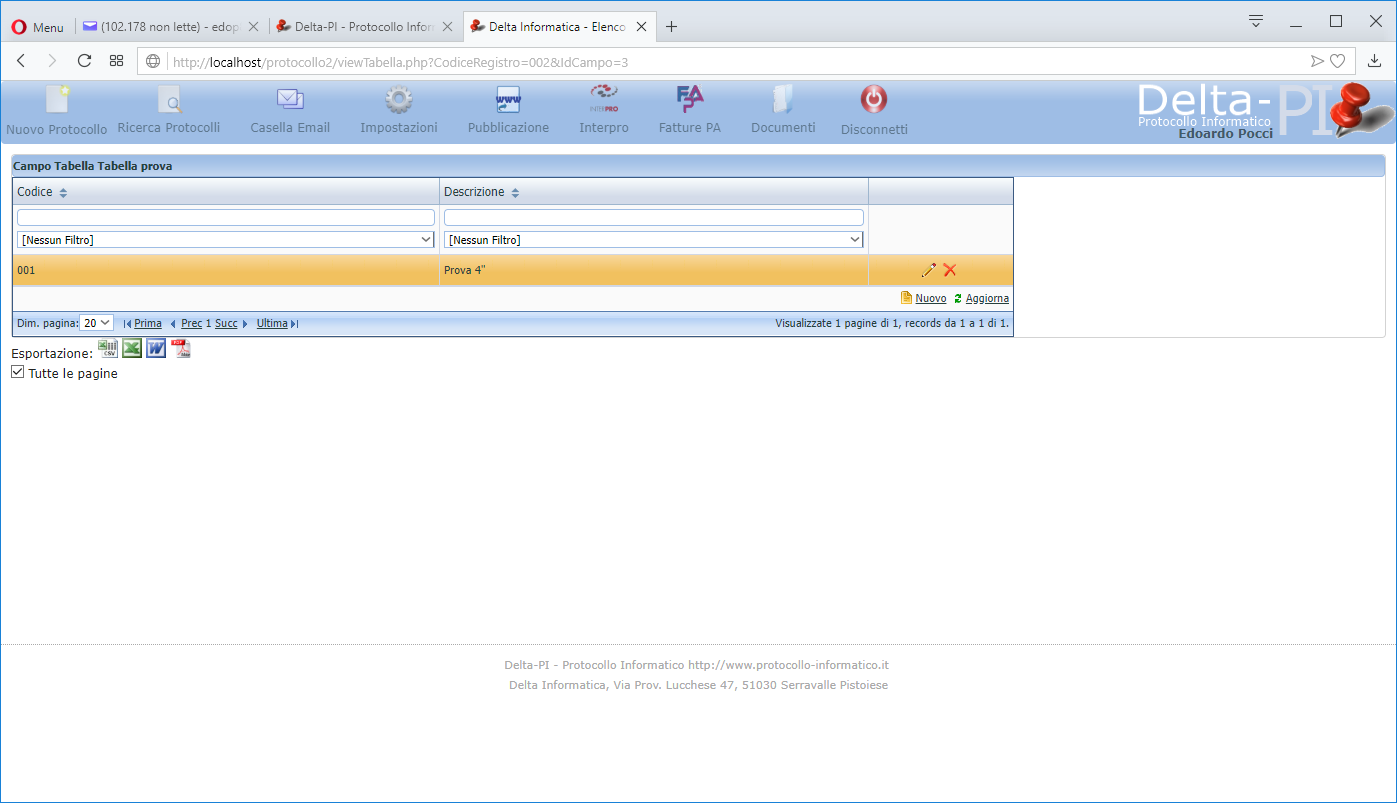Click the Nuovo link to add record
This screenshot has height=803, width=1397.
coord(930,298)
